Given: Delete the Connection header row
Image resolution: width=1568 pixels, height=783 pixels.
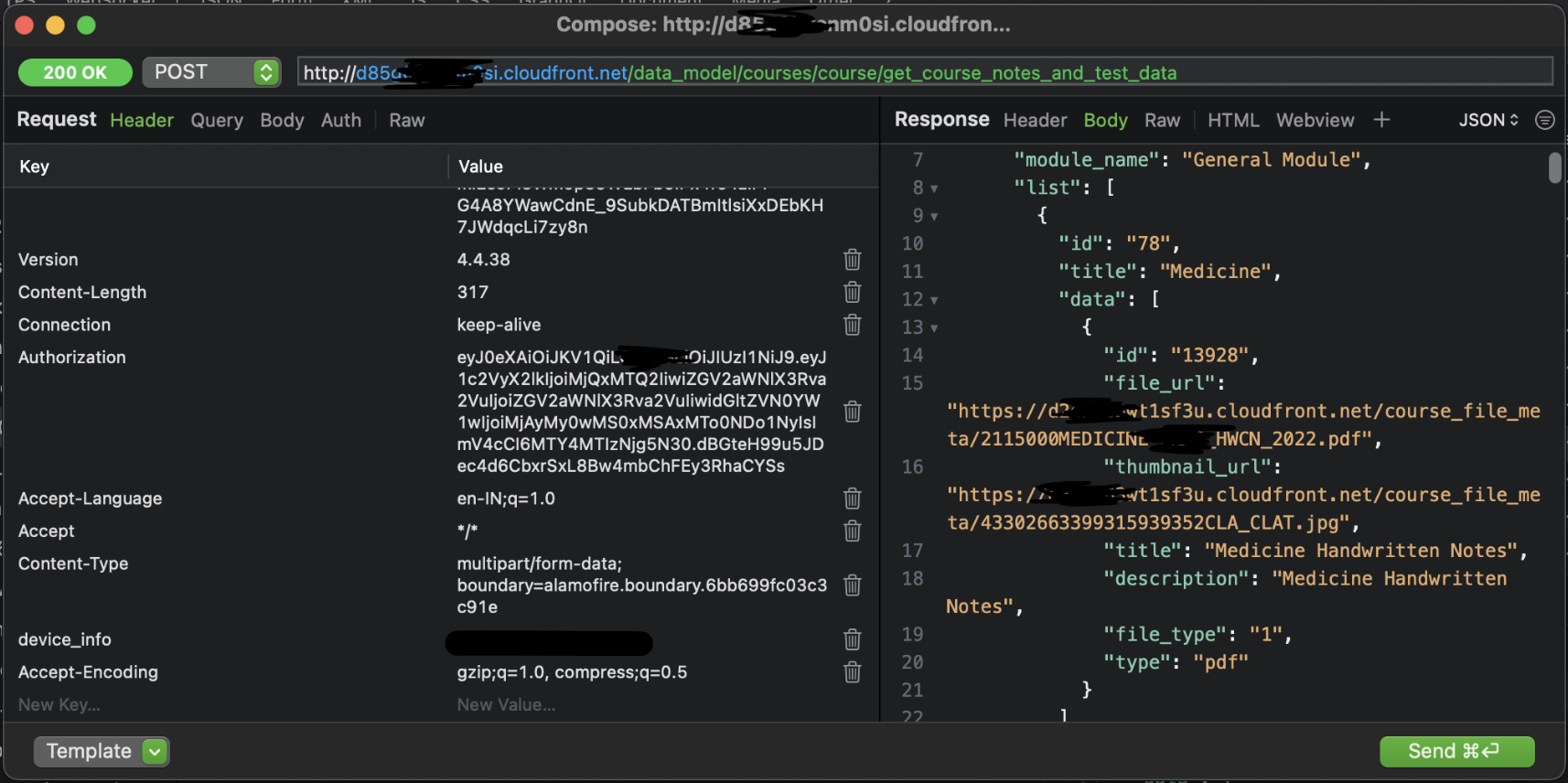Looking at the screenshot, I should (852, 325).
